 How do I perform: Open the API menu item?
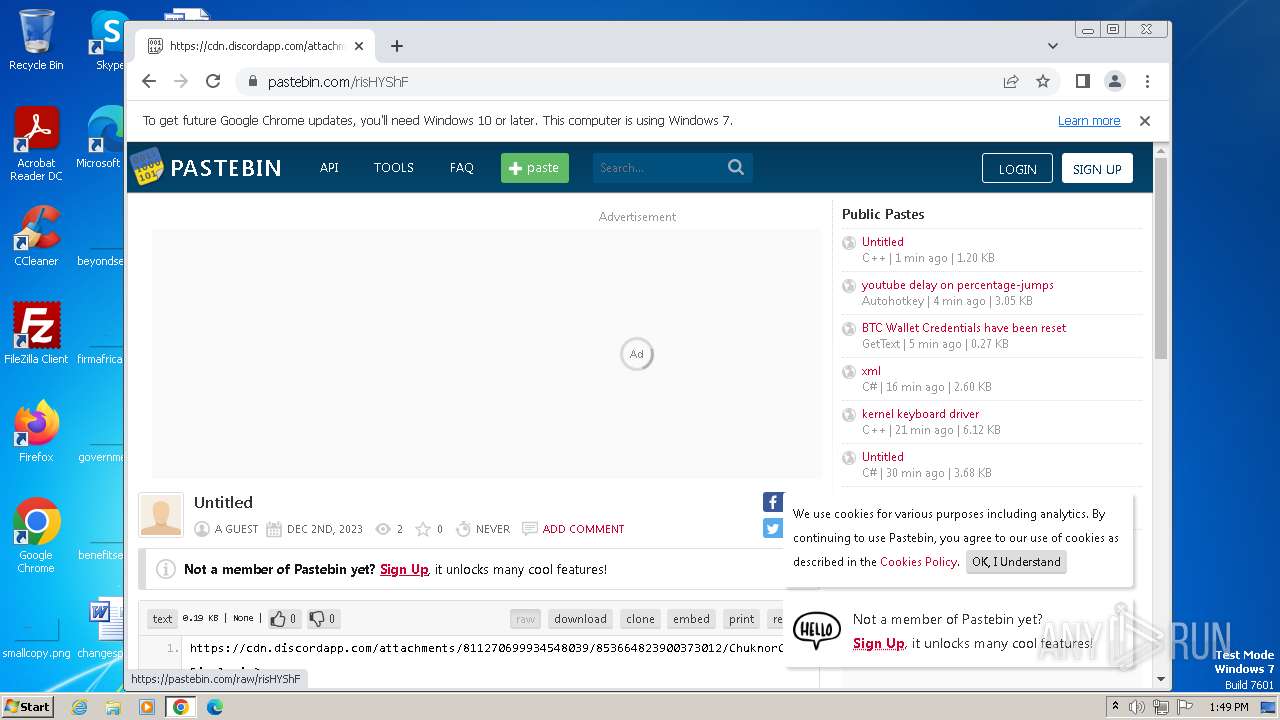point(329,168)
